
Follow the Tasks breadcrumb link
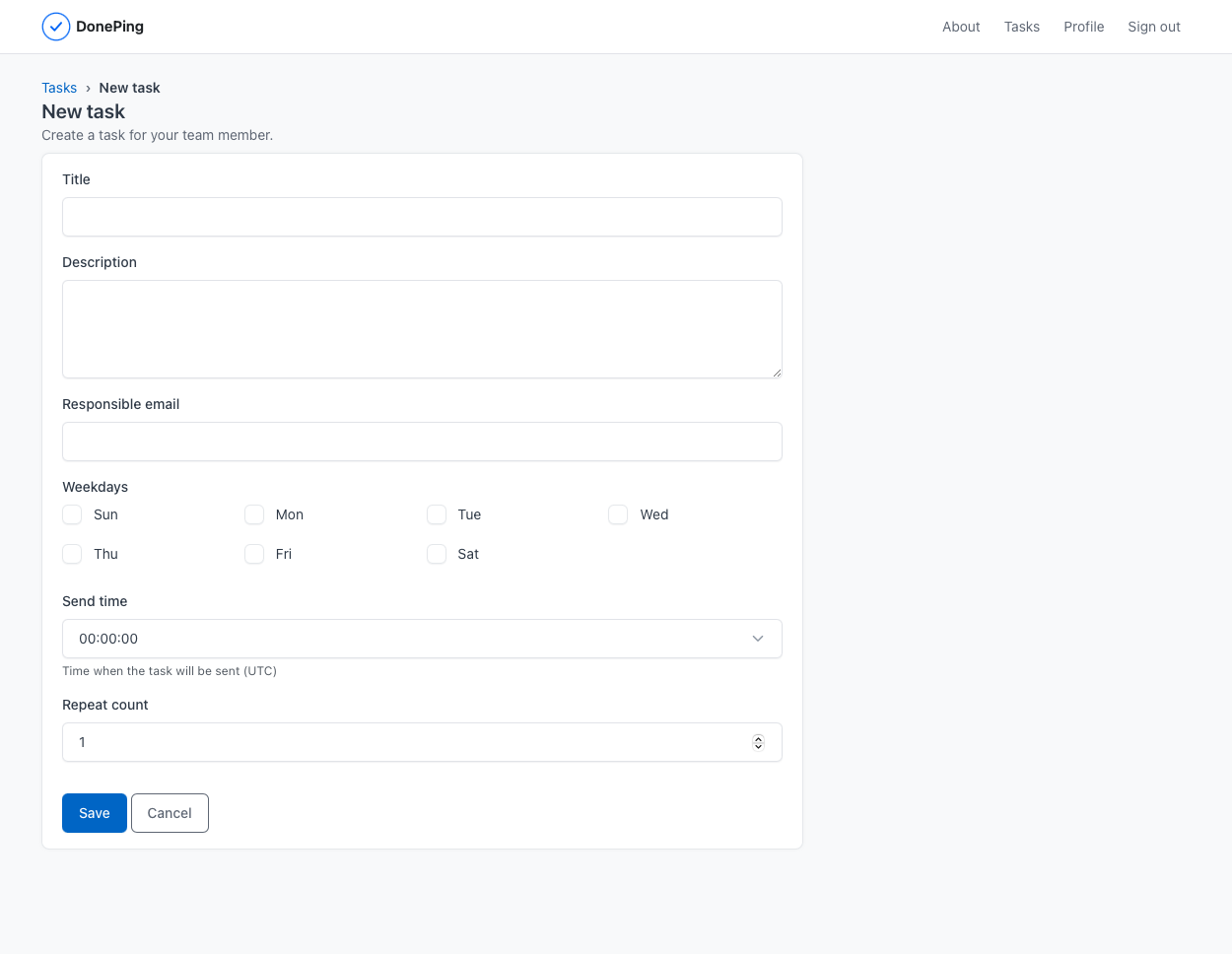(x=59, y=88)
